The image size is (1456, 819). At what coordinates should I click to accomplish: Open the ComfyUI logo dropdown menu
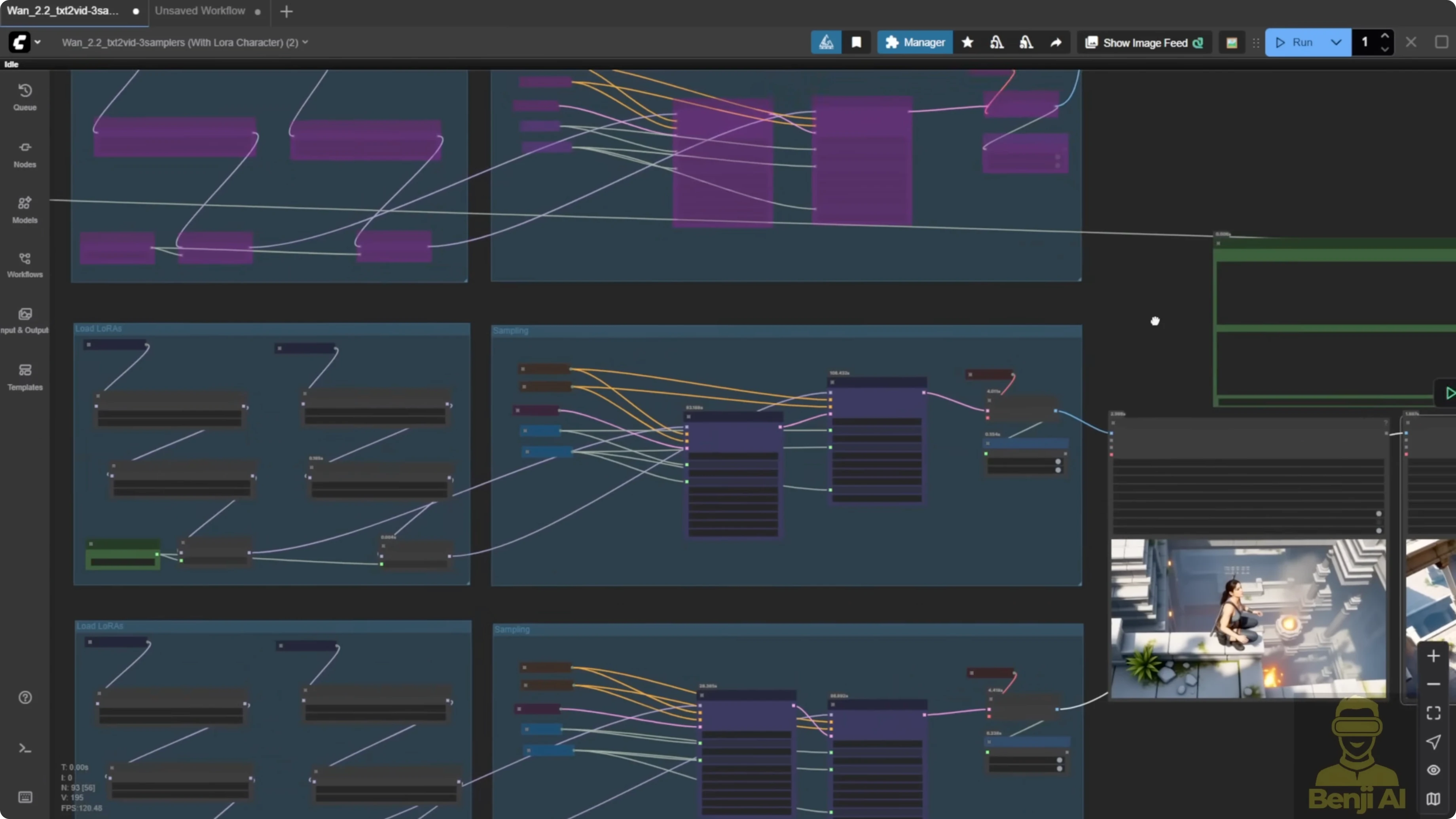[37, 42]
